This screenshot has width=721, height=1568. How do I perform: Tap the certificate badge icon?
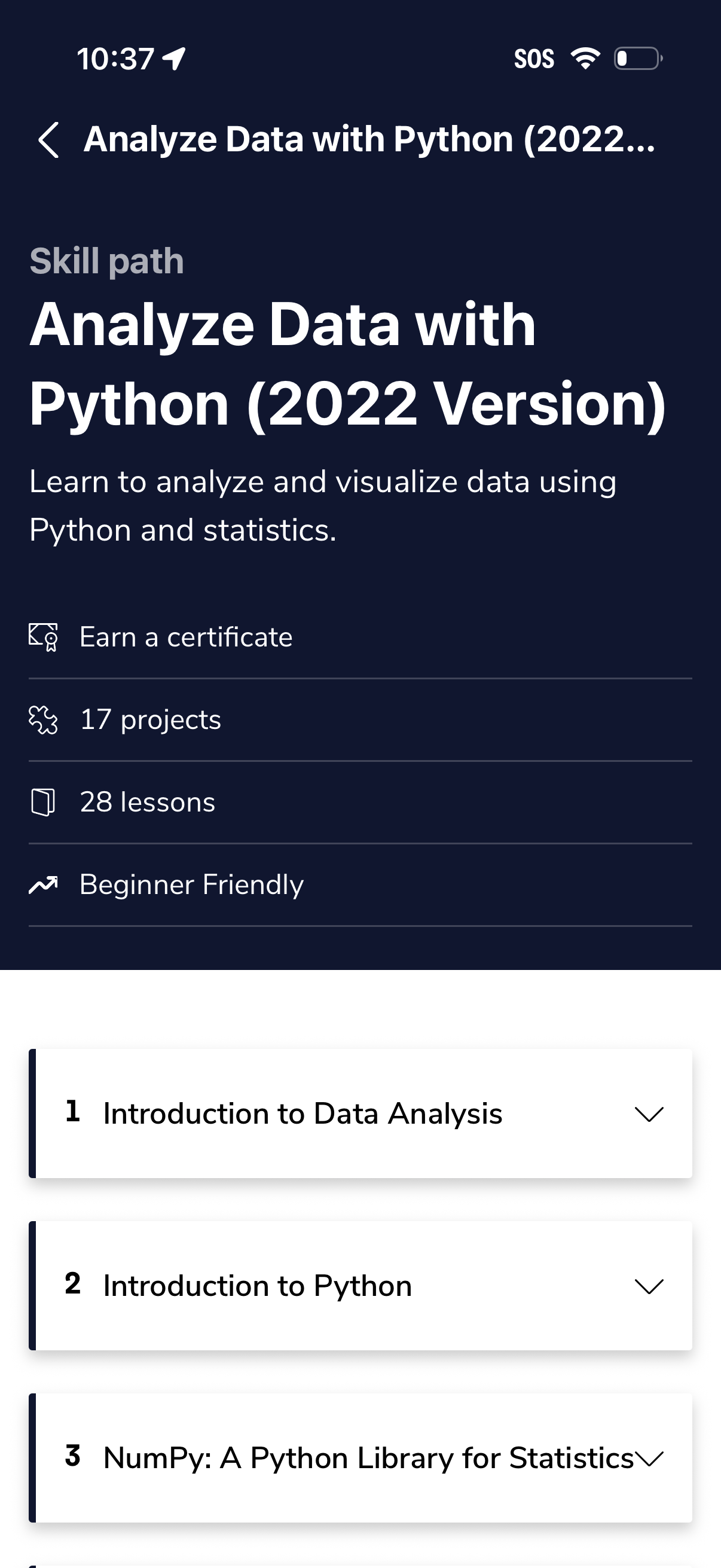tap(44, 637)
